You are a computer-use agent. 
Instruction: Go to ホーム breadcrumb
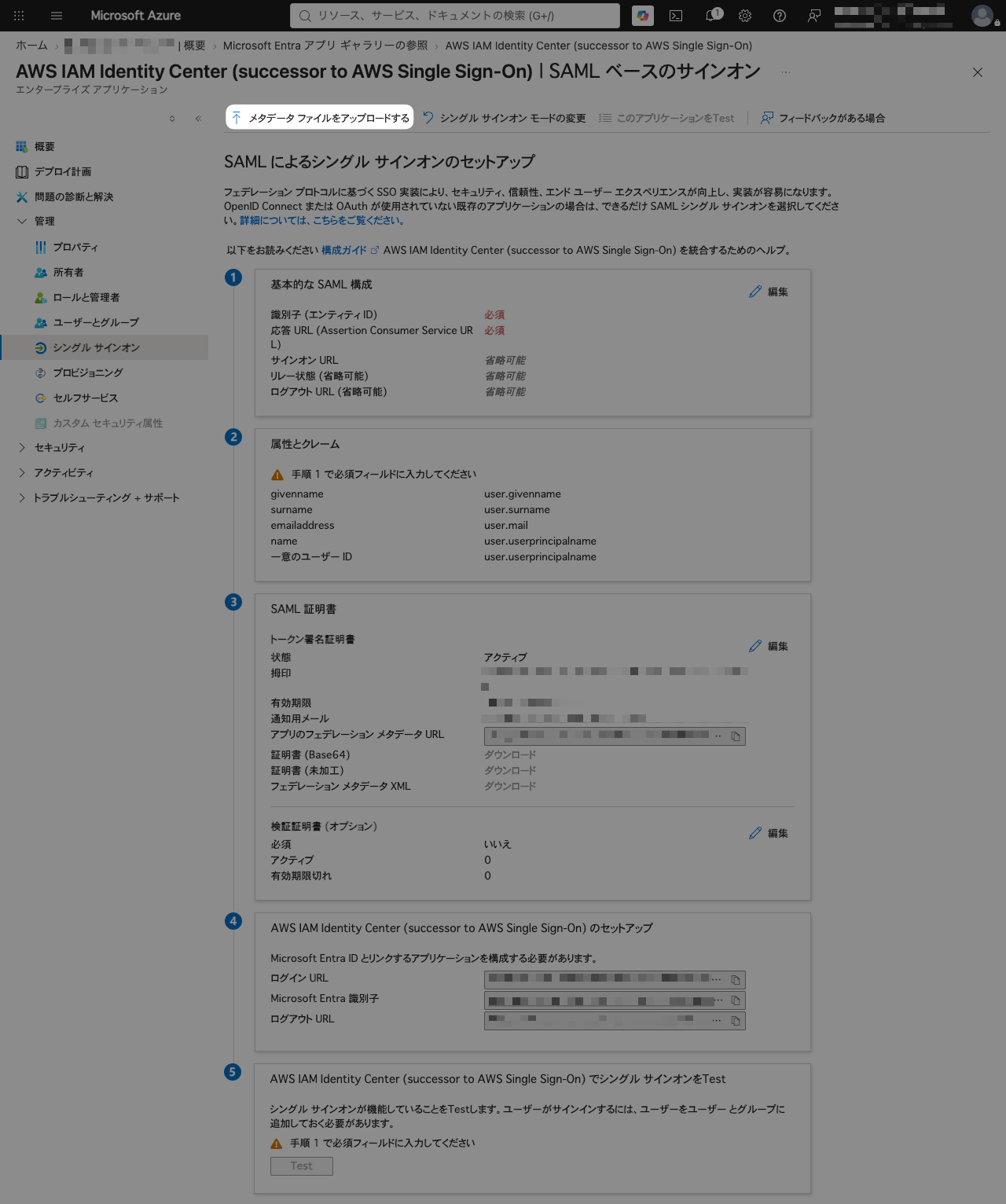31,46
